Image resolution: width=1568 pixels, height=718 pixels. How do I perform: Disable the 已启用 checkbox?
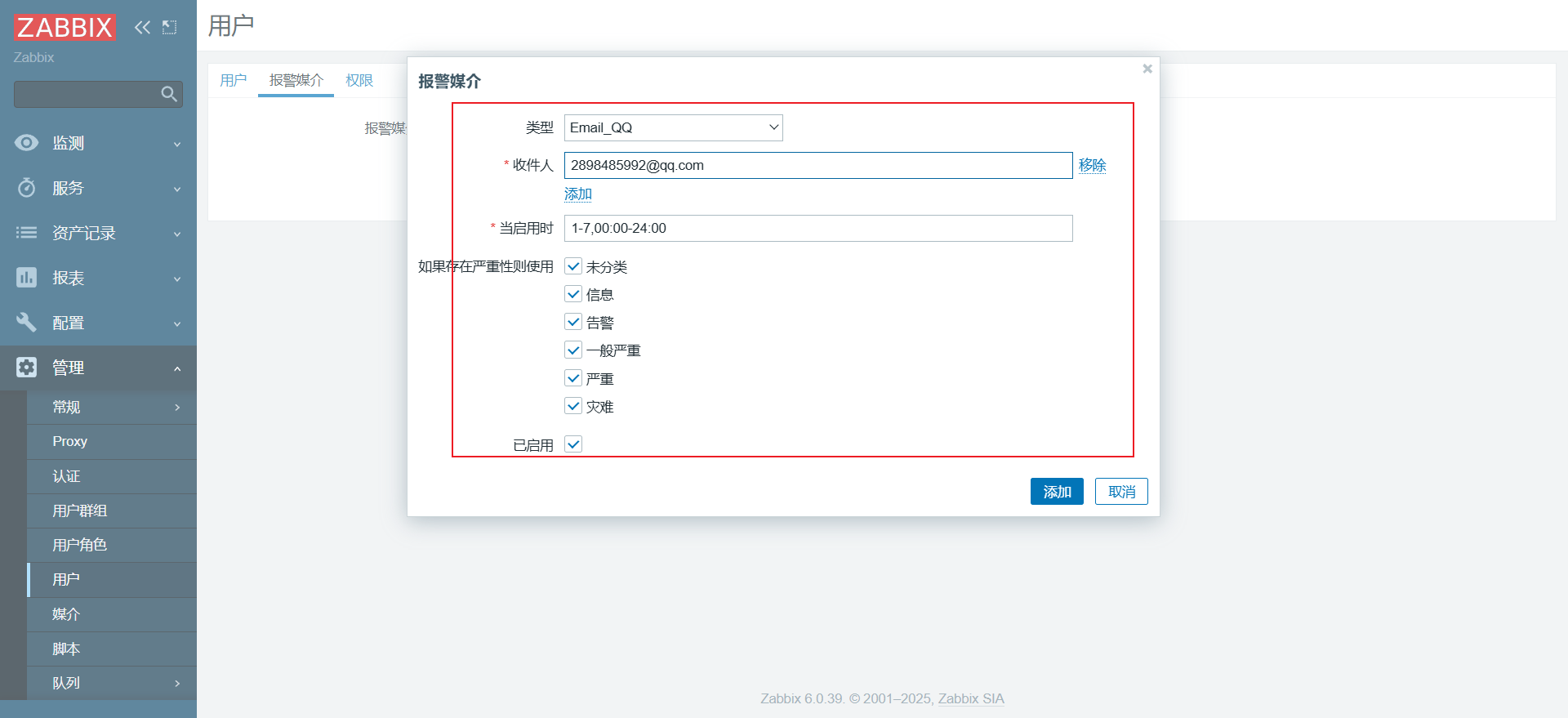click(x=573, y=444)
